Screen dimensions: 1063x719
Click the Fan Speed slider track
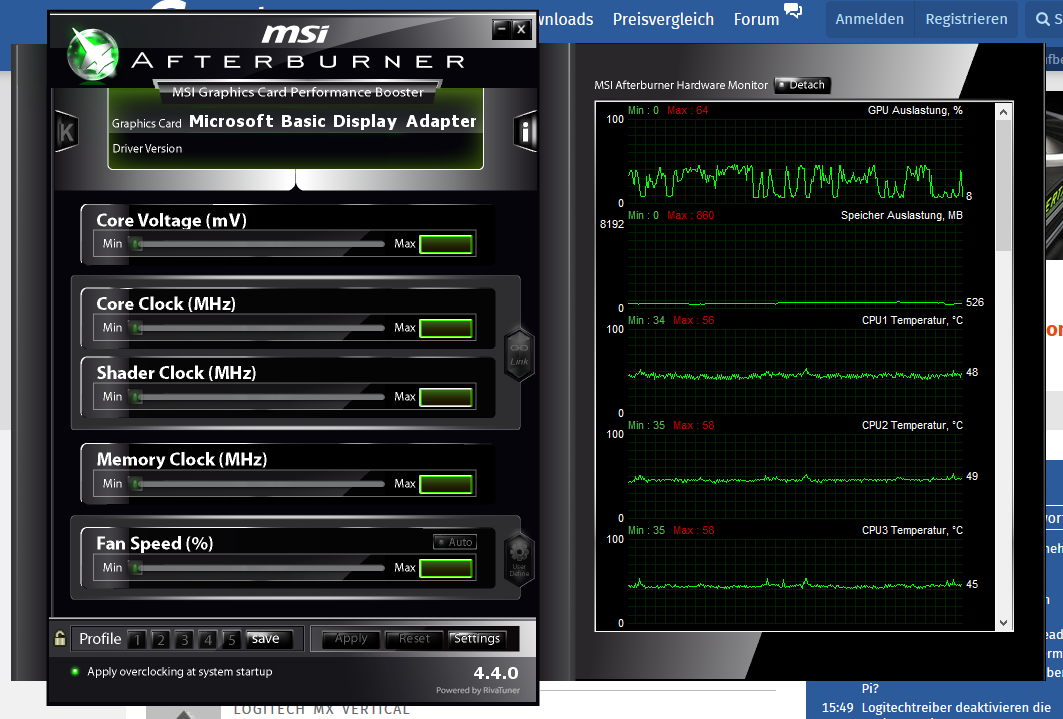[x=258, y=568]
